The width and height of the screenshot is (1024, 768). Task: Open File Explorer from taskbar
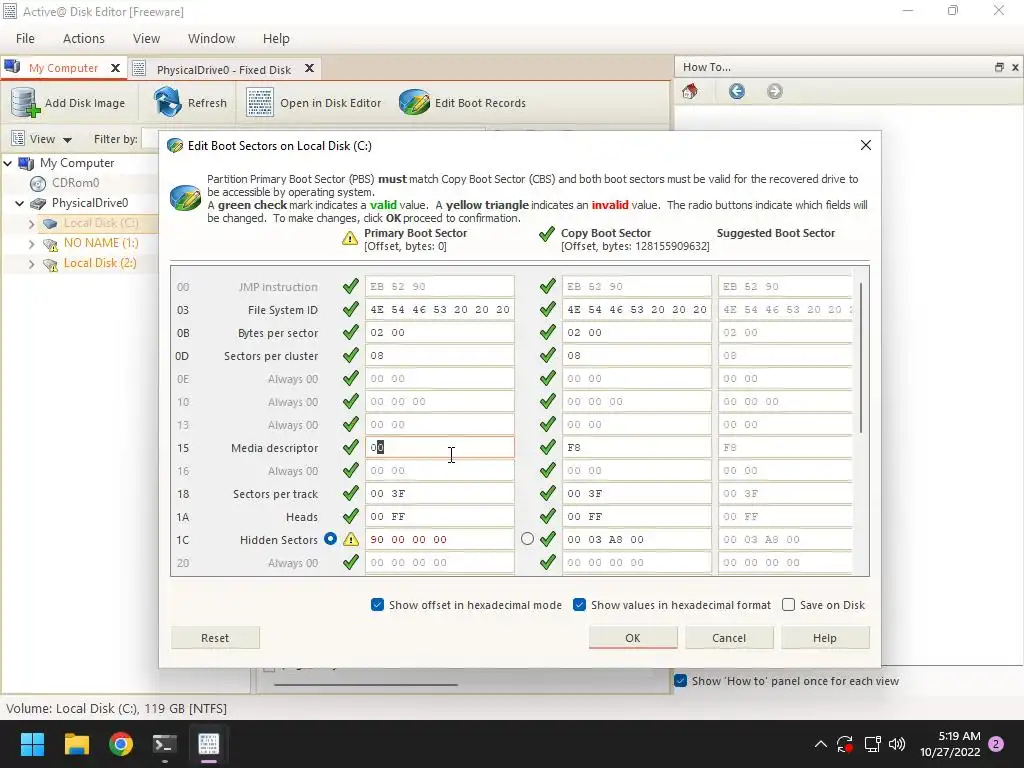(x=76, y=744)
